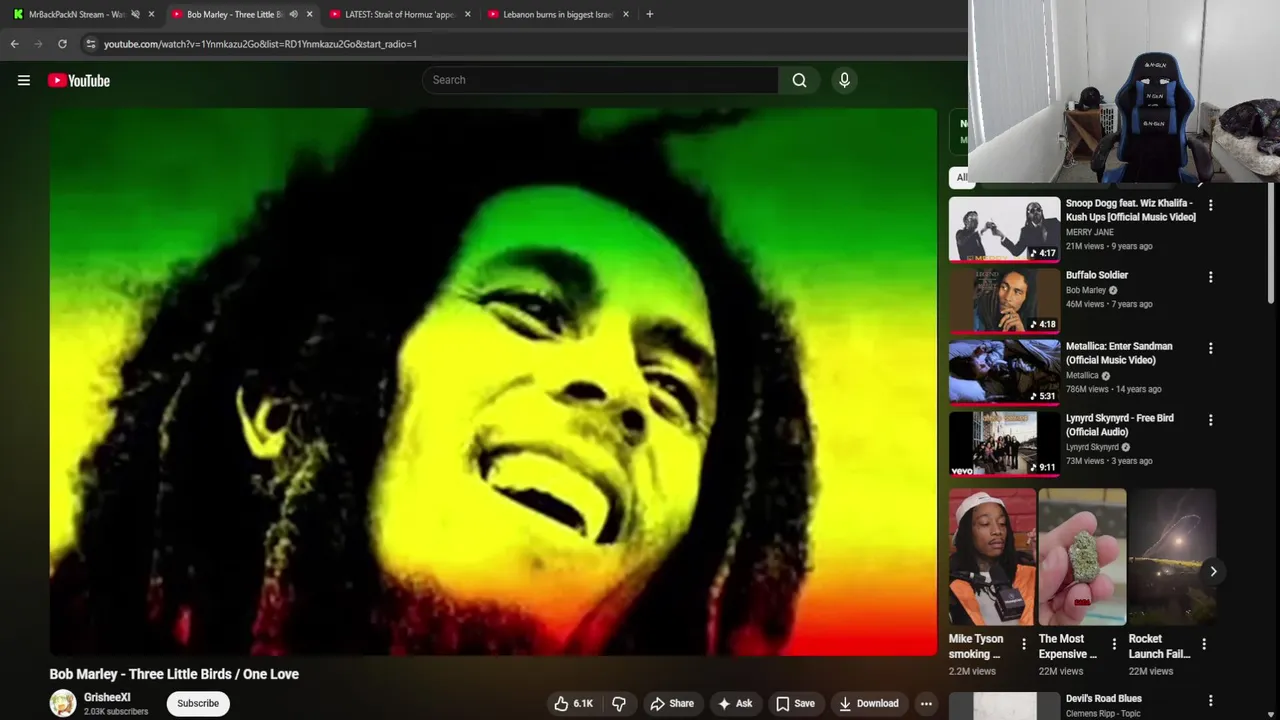This screenshot has height=720, width=1280.
Task: Open site information icon in address bar
Action: (x=90, y=44)
